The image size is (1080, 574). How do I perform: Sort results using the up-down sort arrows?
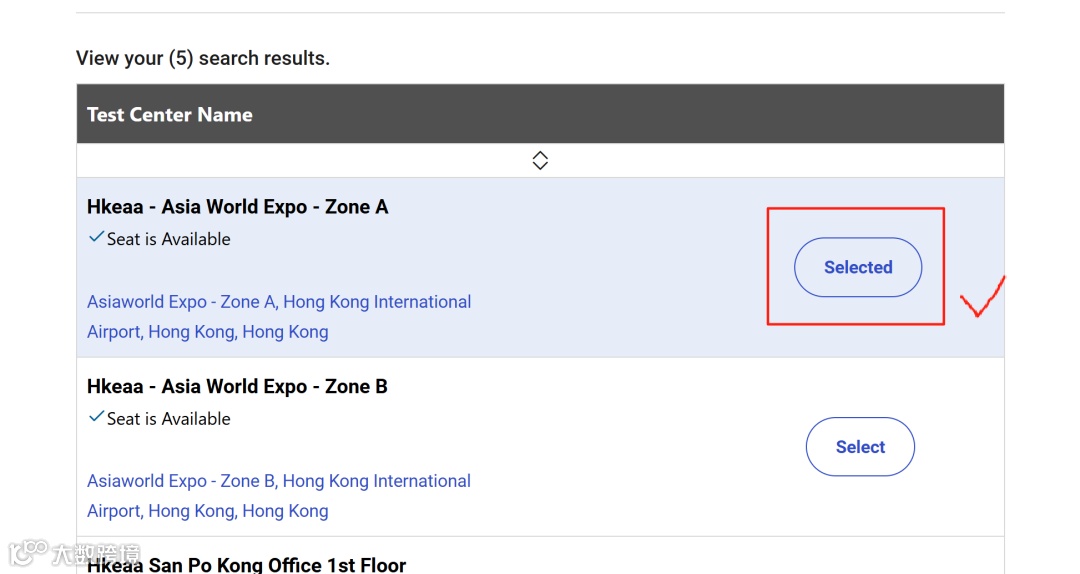(x=540, y=161)
